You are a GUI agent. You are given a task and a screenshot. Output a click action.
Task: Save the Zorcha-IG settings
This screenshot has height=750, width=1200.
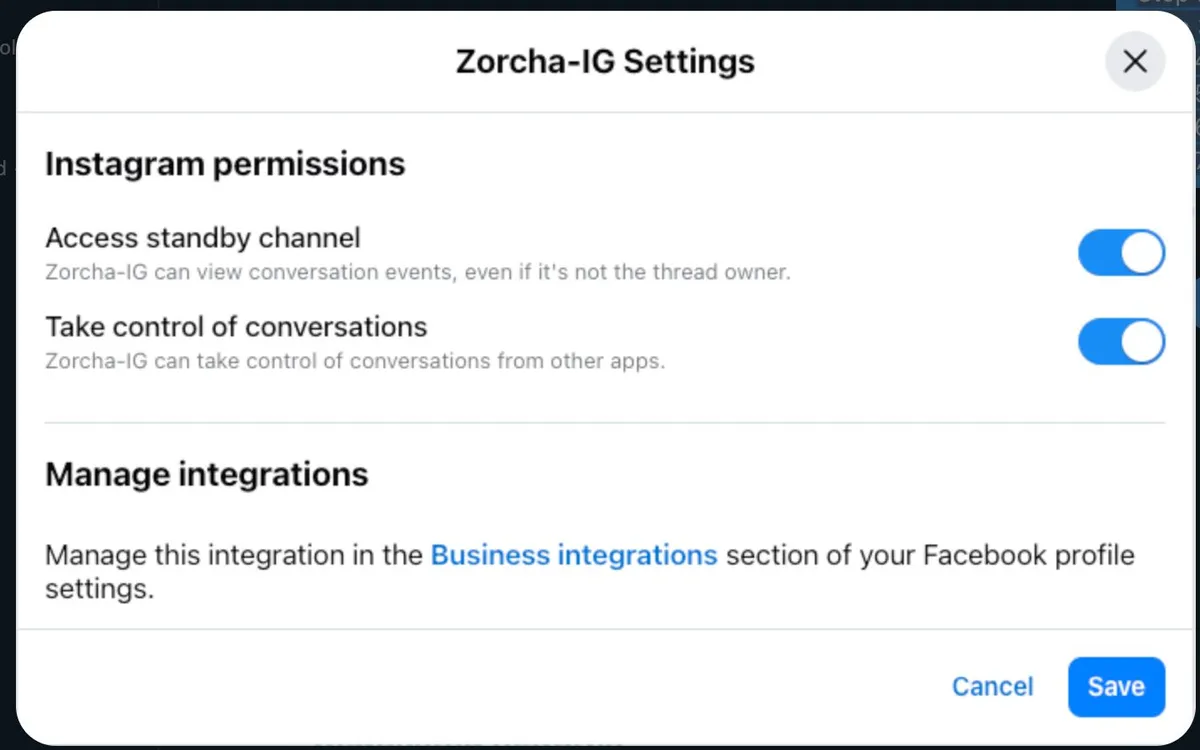[1116, 687]
